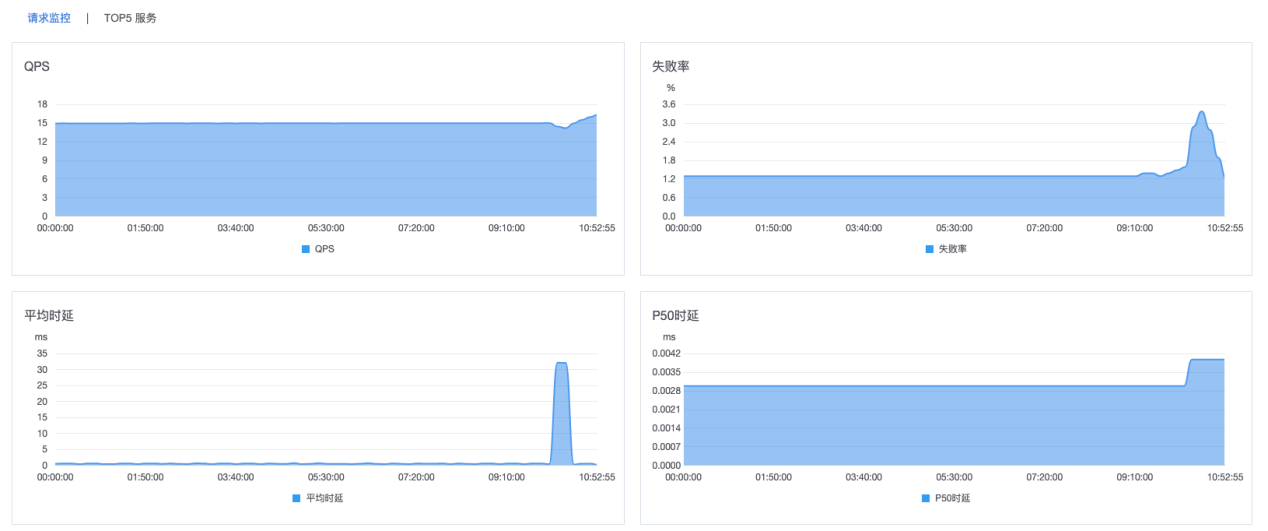Click the step rise in P50时延 chart
Viewport: 1268px width, 531px height.
point(1188,372)
